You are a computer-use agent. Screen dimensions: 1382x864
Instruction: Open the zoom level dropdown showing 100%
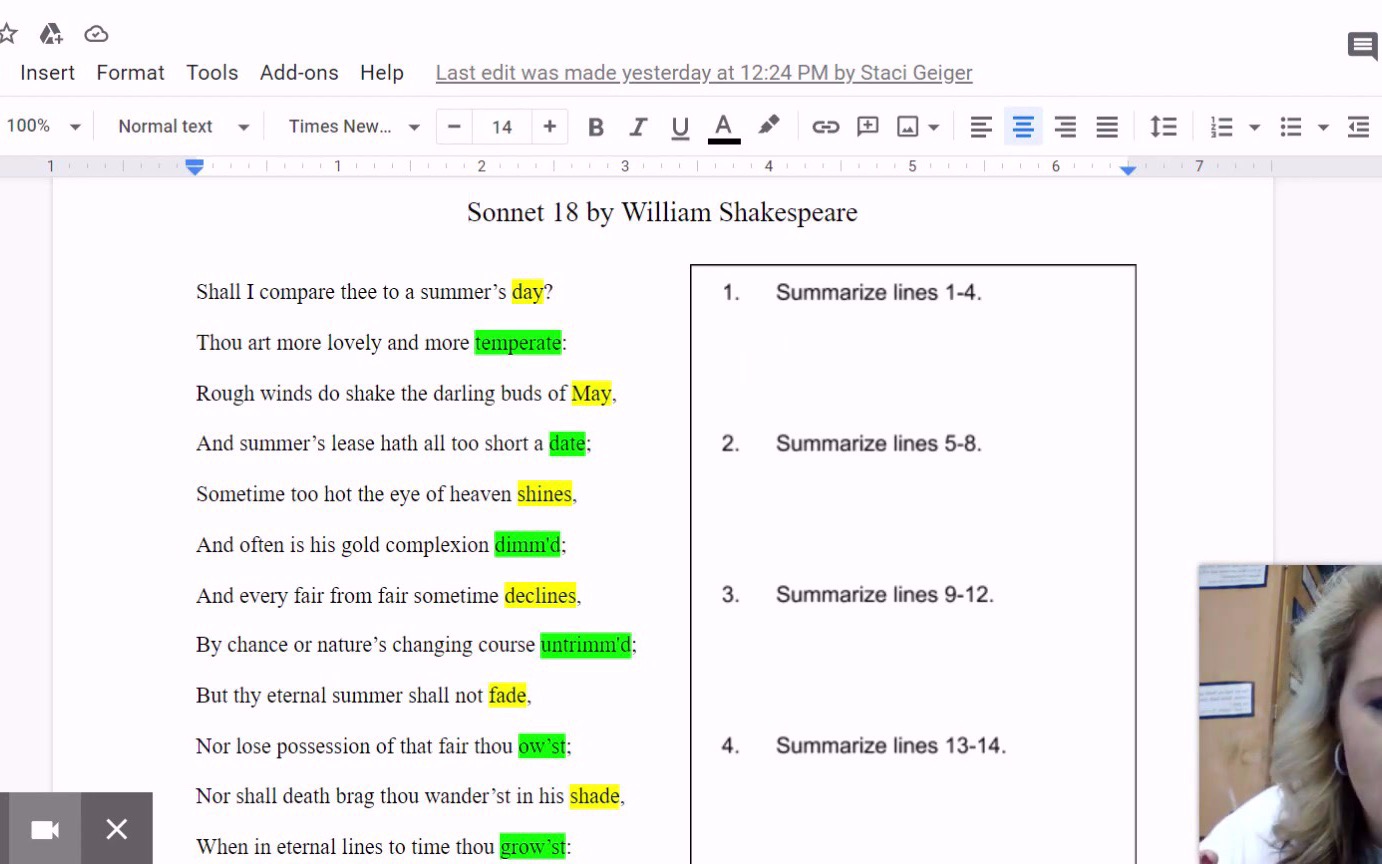42,126
